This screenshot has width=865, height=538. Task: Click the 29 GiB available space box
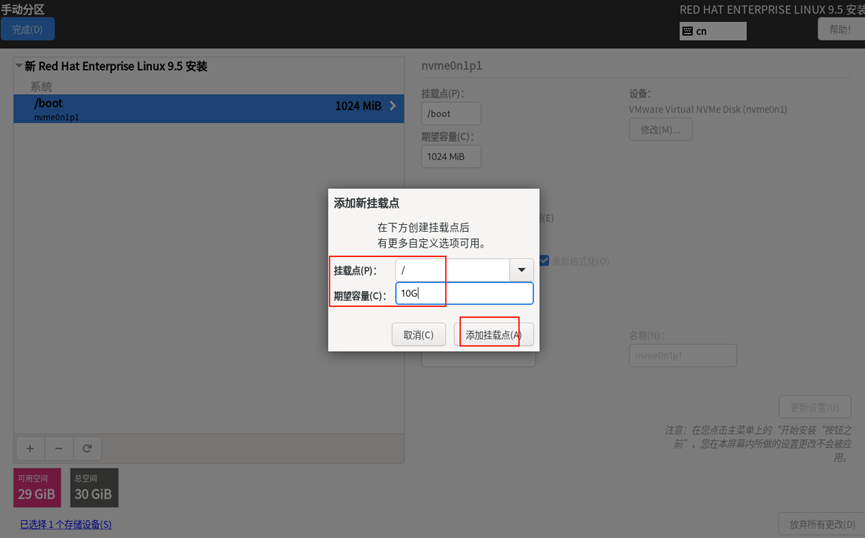[37, 488]
